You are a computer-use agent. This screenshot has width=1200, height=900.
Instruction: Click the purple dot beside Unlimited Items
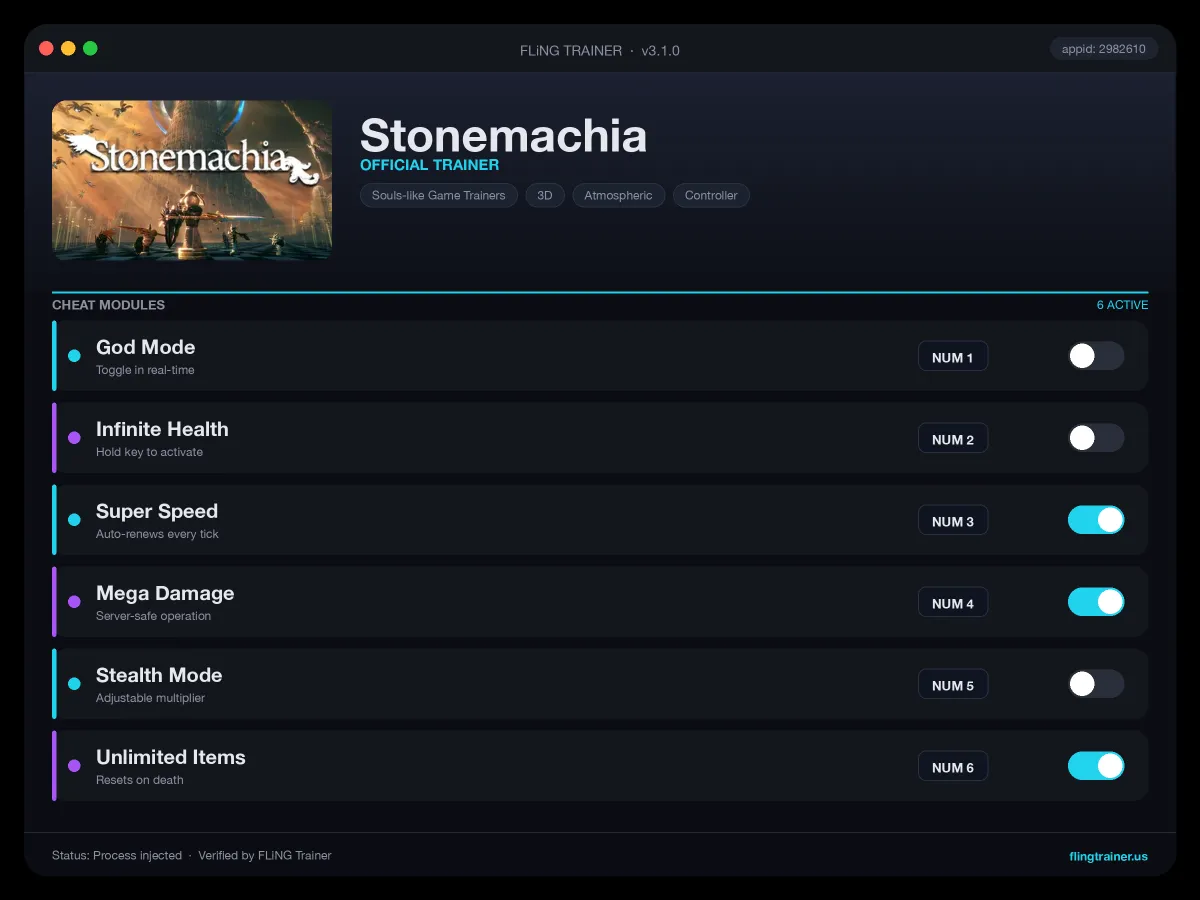(x=74, y=766)
